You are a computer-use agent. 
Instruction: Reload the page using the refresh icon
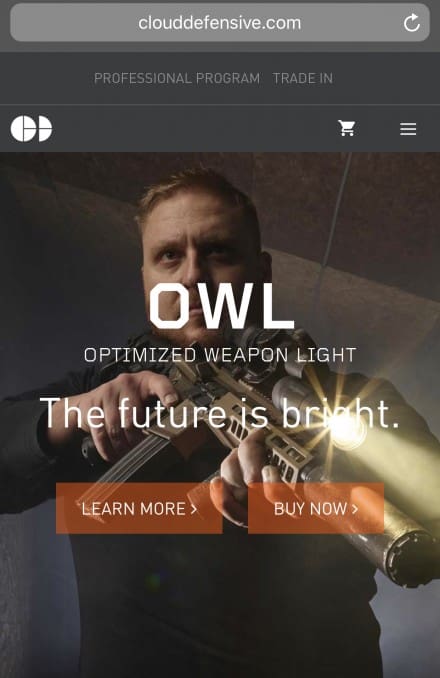411,23
